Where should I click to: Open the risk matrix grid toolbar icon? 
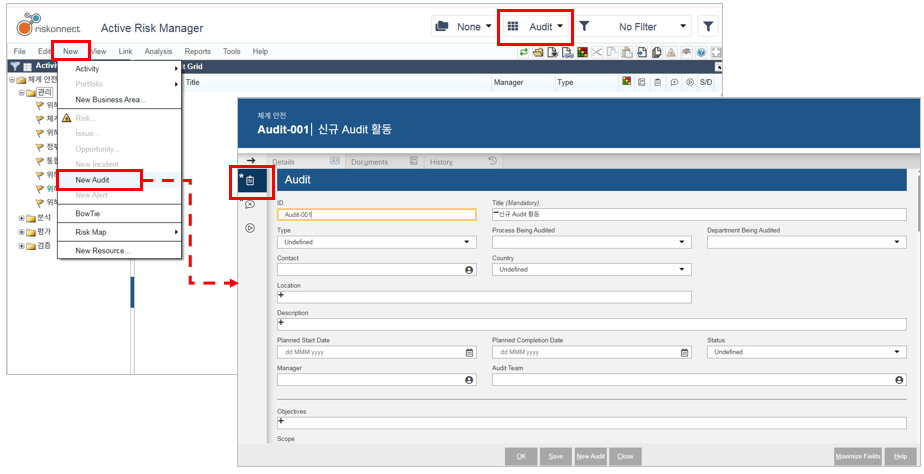583,52
